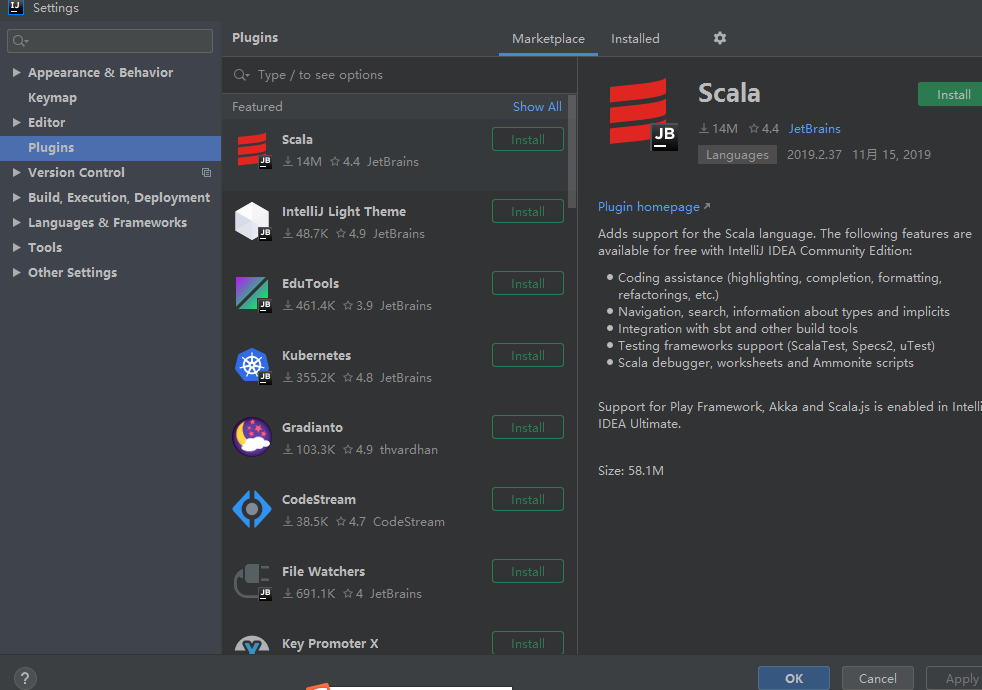Install the Scala plugin from the list
Screen dimensions: 982x690
click(527, 140)
